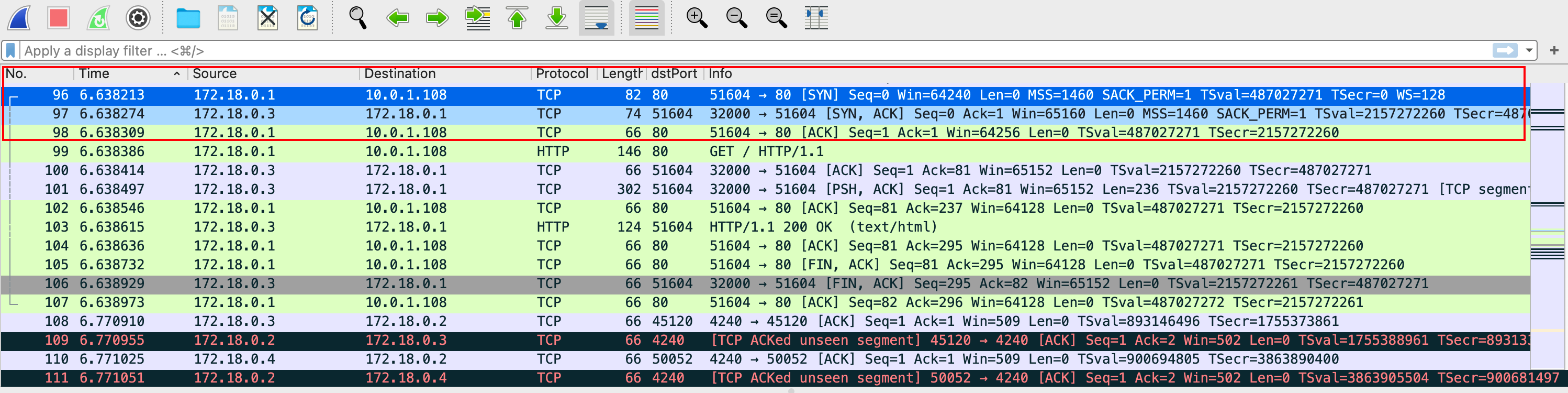
Task: Open a capture file with the blue folder icon
Action: pos(188,18)
